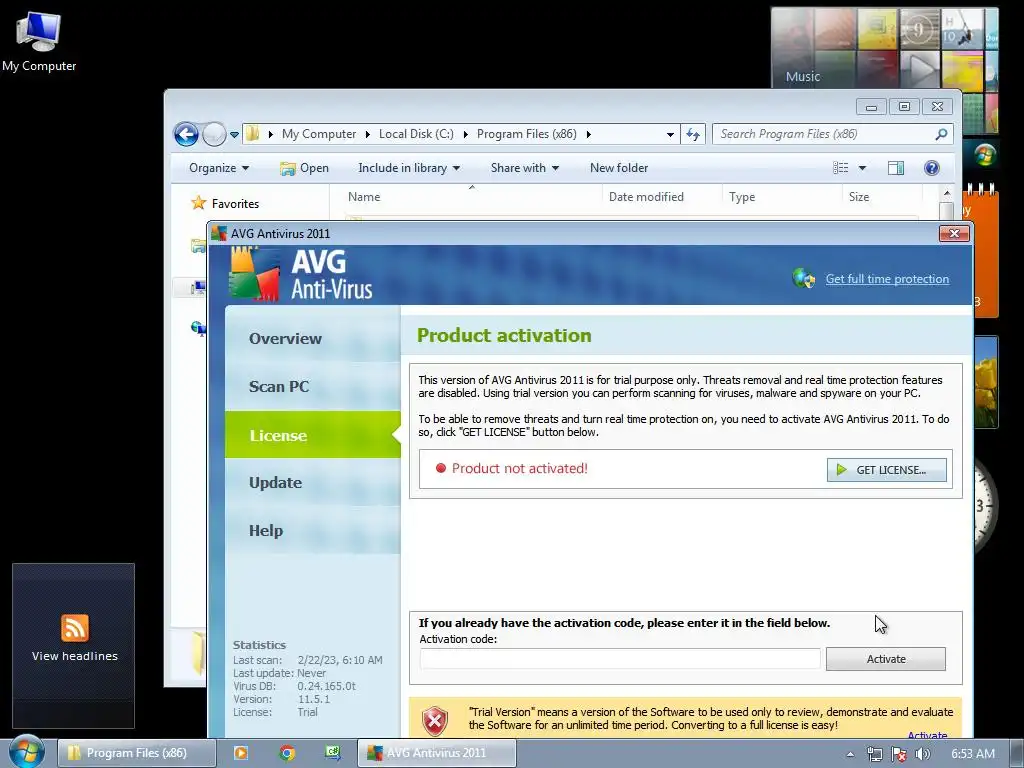The image size is (1024, 768).
Task: Switch to Program Files (x86) taskbar button
Action: (x=136, y=753)
